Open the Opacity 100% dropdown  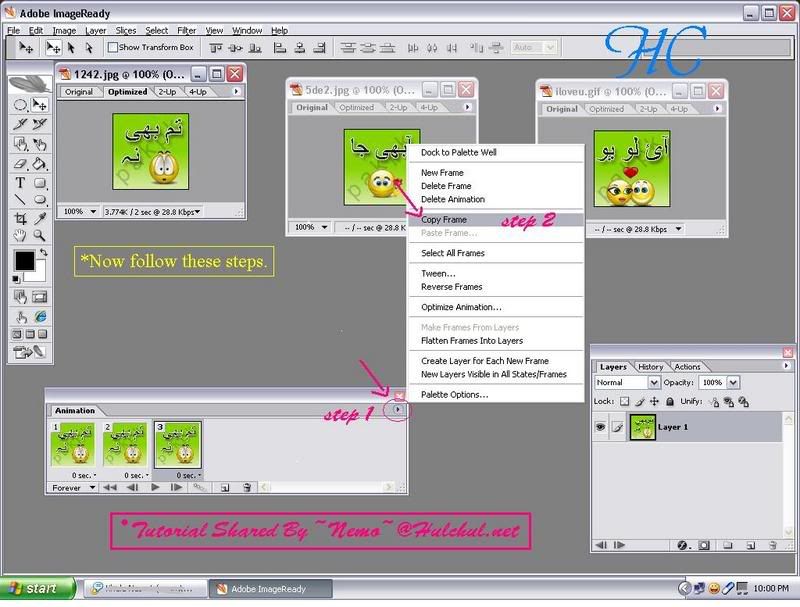pos(718,383)
